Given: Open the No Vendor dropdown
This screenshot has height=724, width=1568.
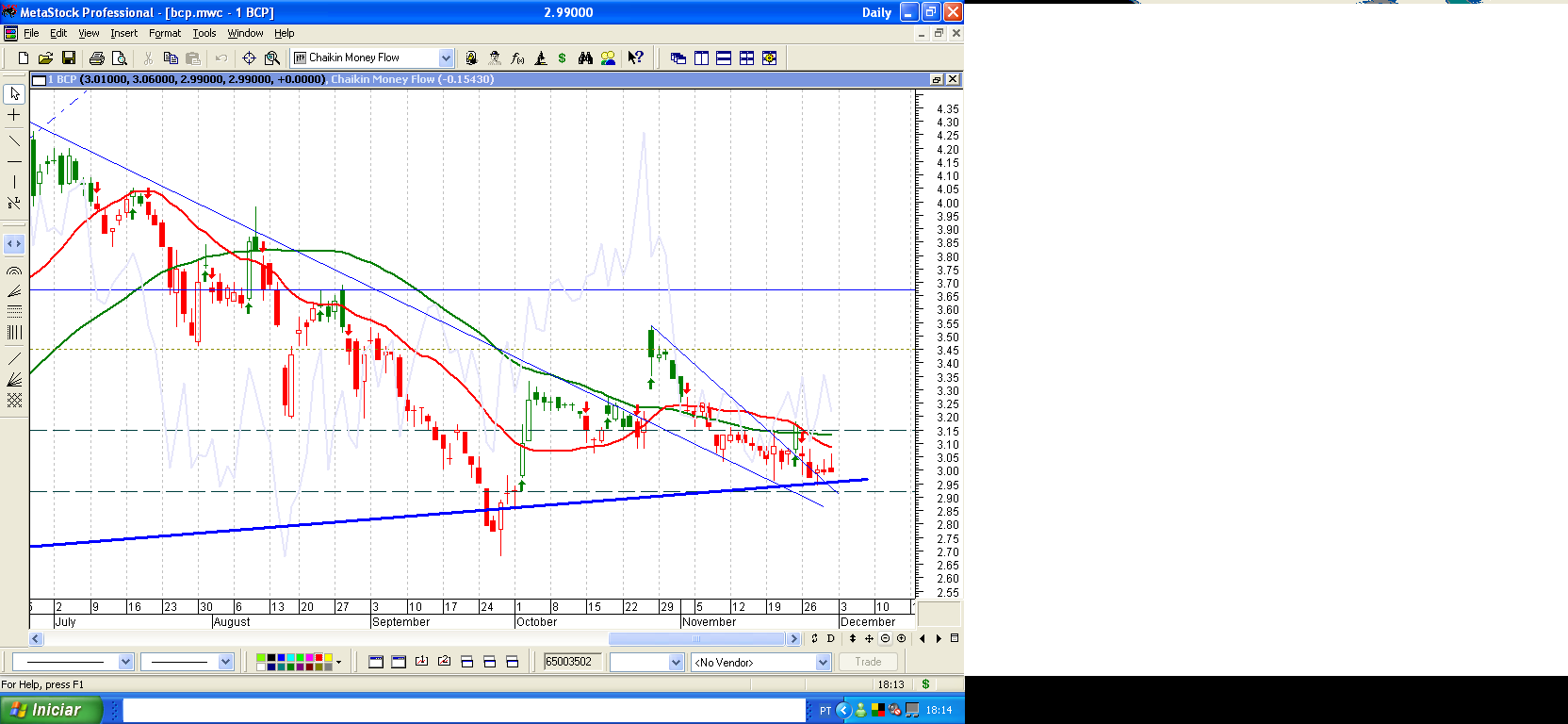Looking at the screenshot, I should point(823,663).
